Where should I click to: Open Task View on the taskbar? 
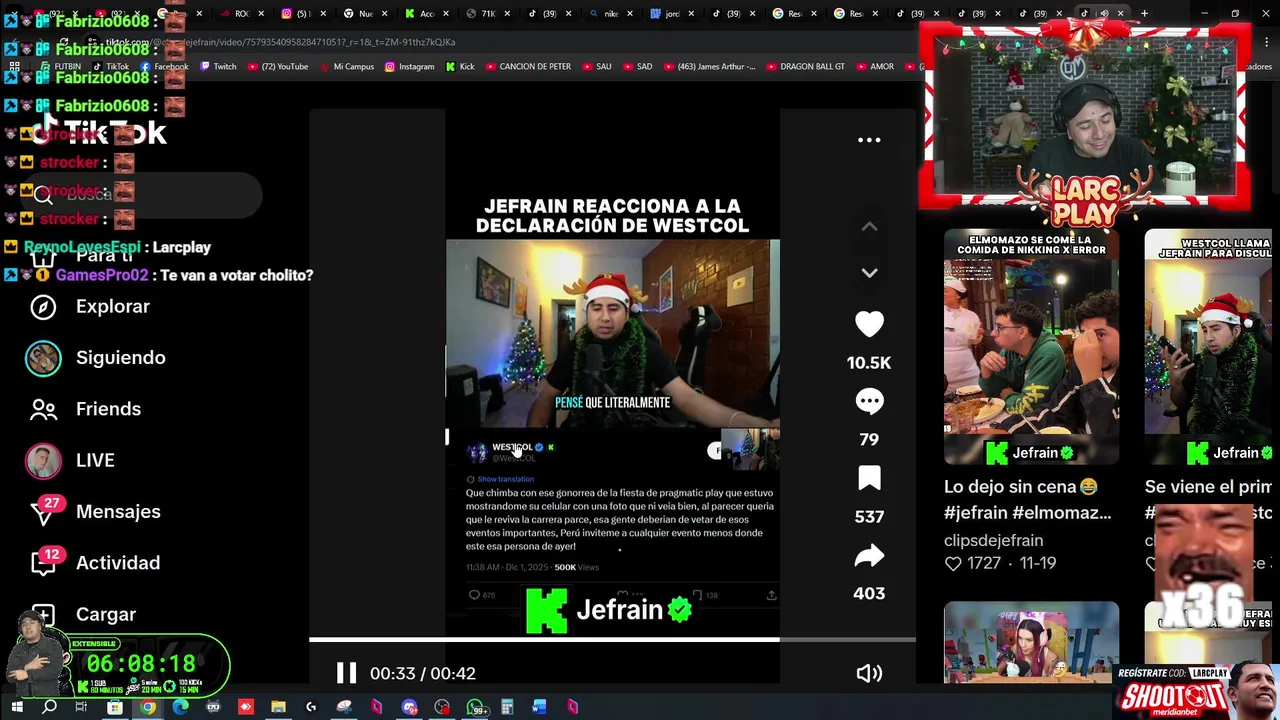81,708
